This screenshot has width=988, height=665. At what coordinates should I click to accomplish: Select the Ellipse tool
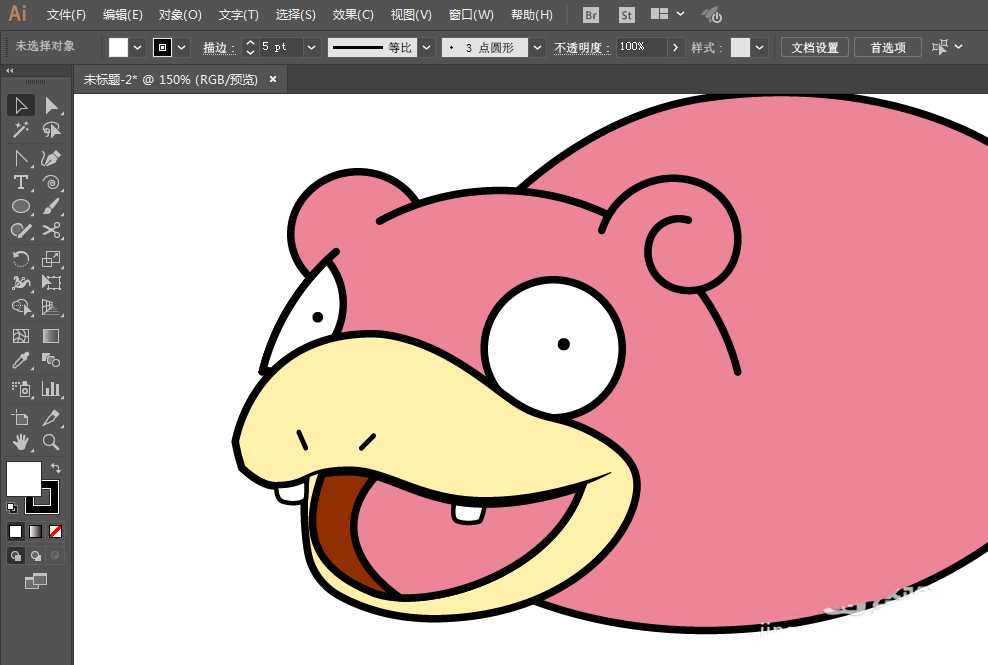click(x=21, y=206)
